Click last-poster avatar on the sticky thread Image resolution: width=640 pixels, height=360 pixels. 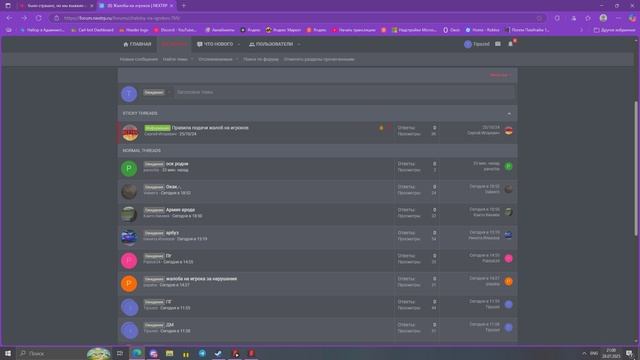click(x=509, y=131)
